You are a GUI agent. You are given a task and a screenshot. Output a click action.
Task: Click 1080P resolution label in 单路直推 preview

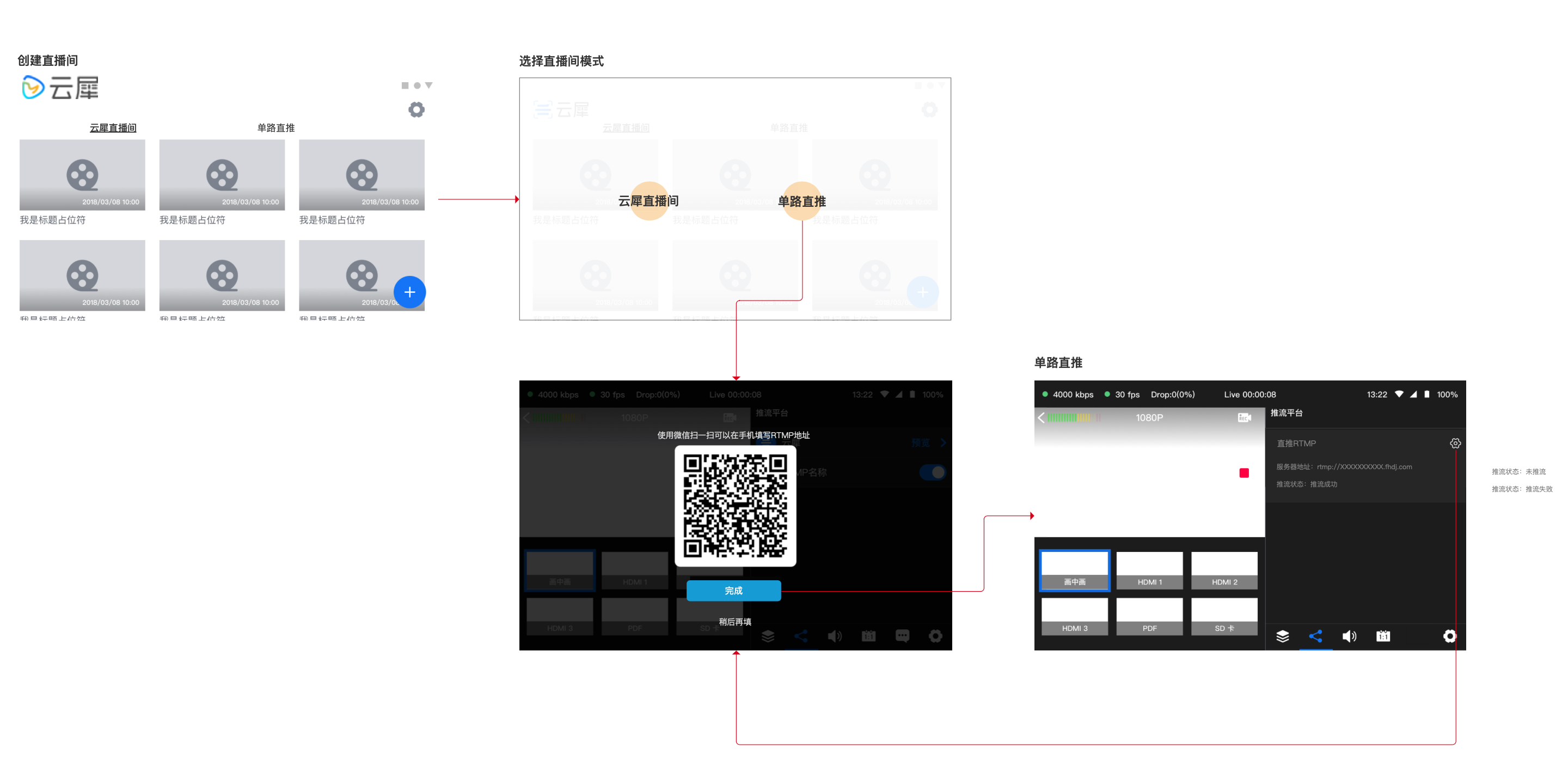click(x=1149, y=417)
